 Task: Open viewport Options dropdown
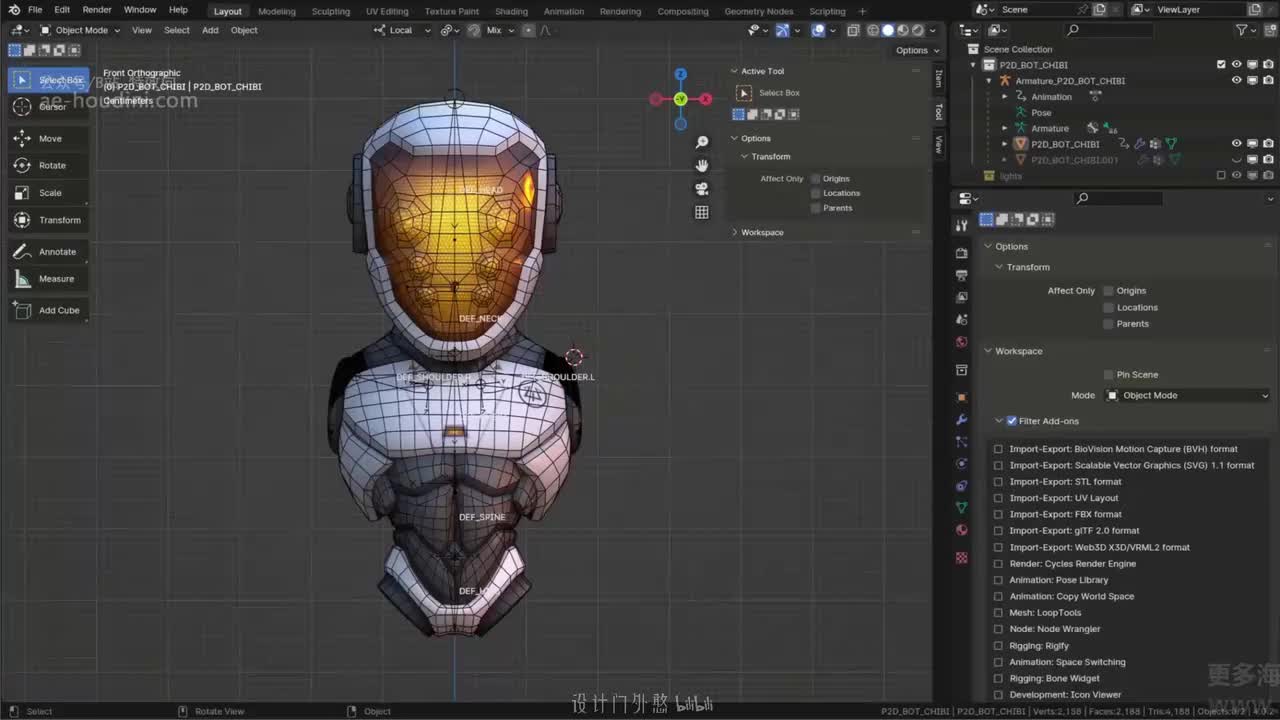917,50
